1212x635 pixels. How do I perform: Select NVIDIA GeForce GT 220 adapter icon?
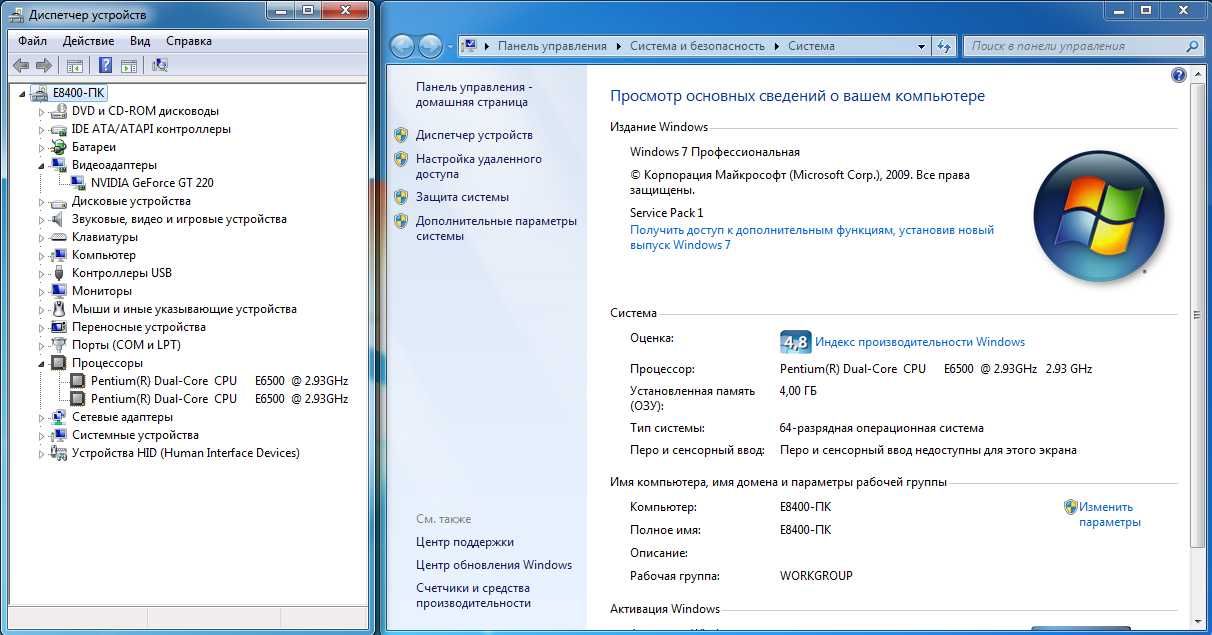[78, 183]
